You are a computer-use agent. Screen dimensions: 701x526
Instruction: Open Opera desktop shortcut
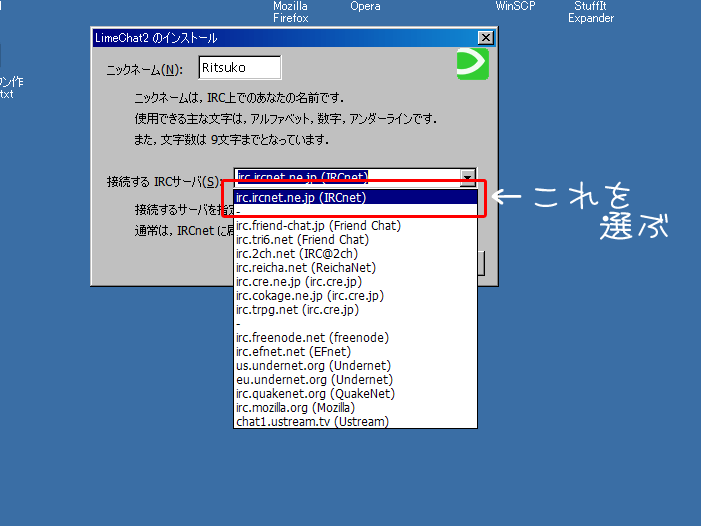click(365, 6)
